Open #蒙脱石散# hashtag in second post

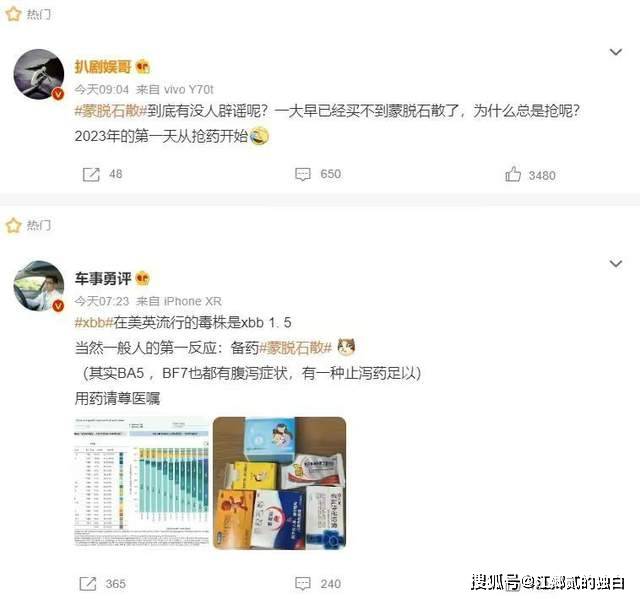click(x=296, y=348)
